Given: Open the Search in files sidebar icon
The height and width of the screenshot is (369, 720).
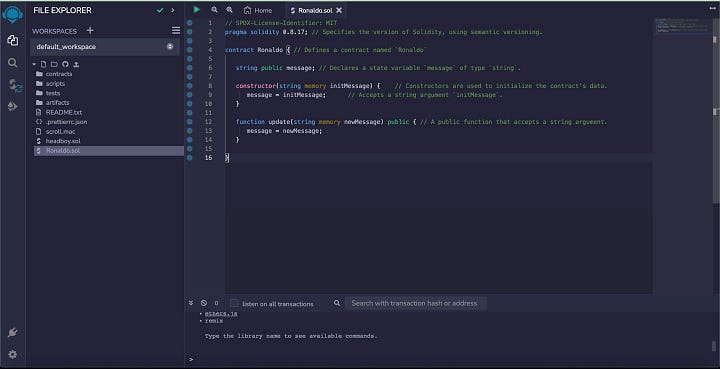Looking at the screenshot, I should tap(13, 63).
